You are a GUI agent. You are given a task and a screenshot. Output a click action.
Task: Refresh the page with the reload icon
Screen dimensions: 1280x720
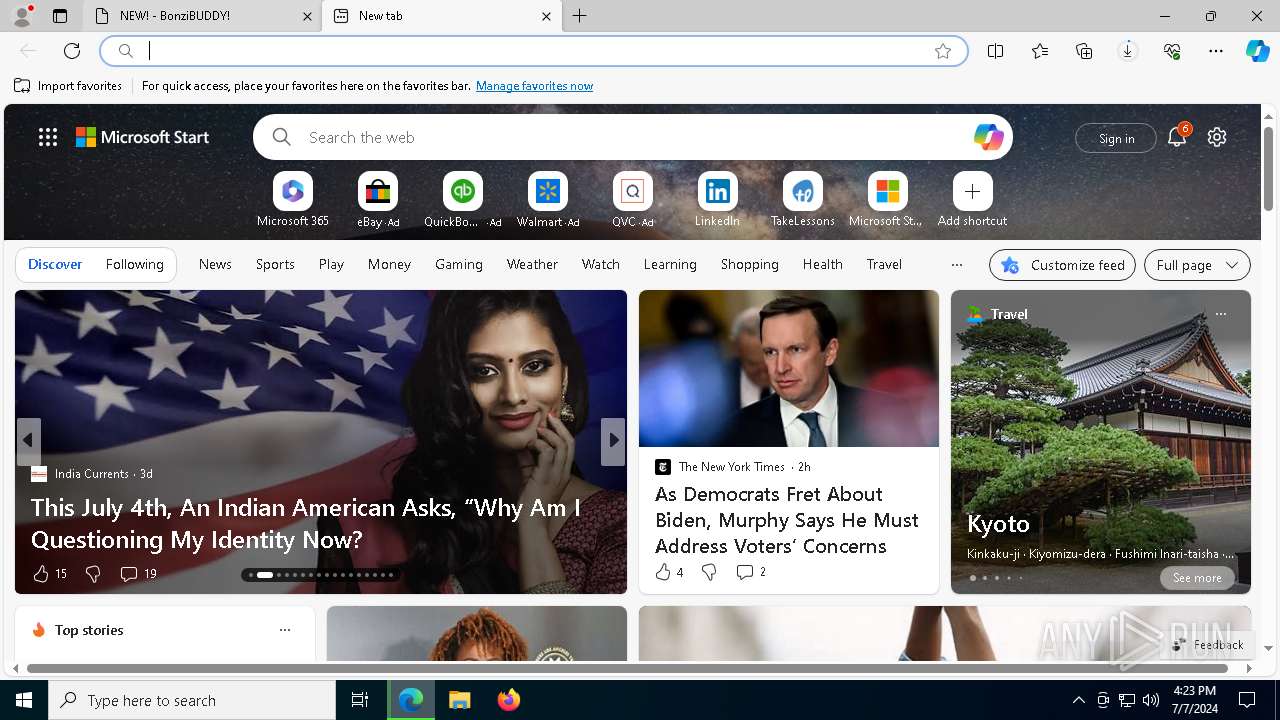[x=72, y=51]
